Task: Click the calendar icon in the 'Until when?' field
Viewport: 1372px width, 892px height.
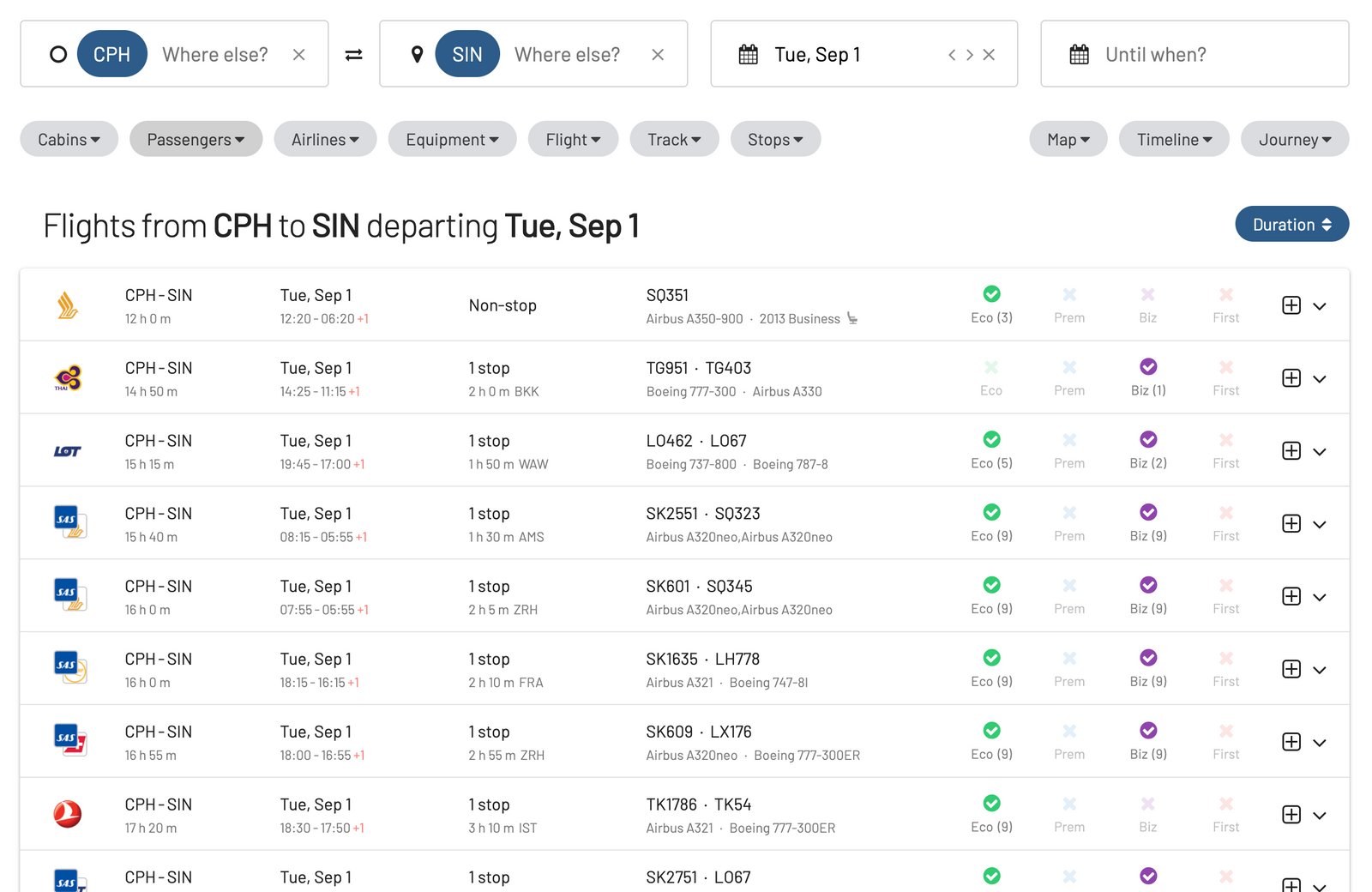Action: (1079, 54)
